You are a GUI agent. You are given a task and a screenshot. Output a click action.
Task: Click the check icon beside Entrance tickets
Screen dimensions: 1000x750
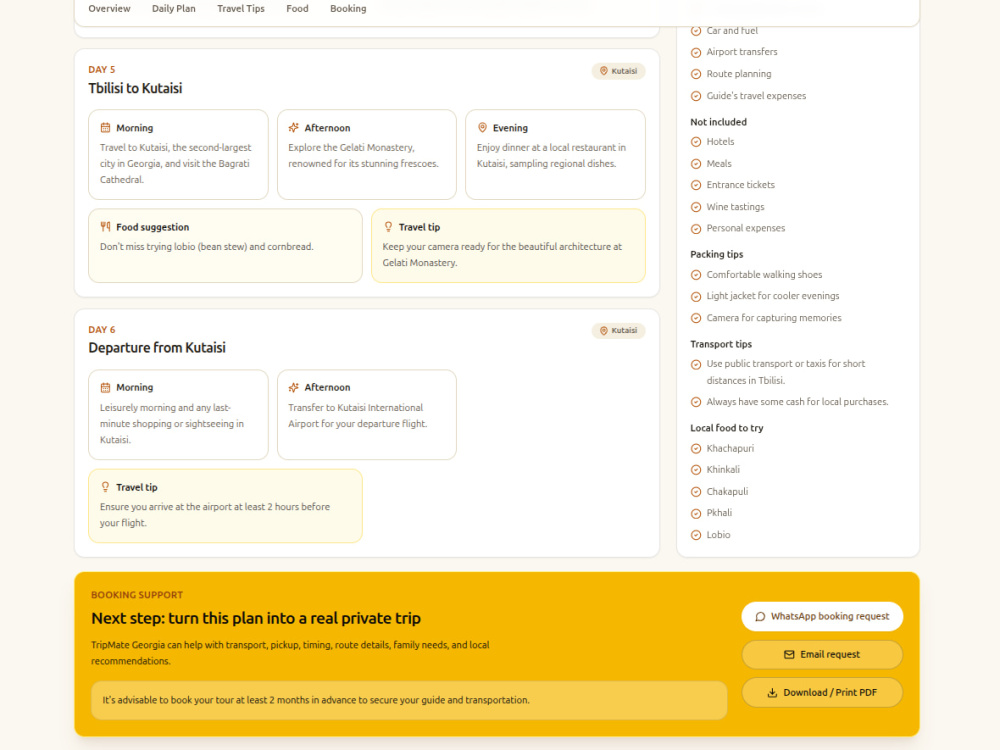(x=696, y=185)
